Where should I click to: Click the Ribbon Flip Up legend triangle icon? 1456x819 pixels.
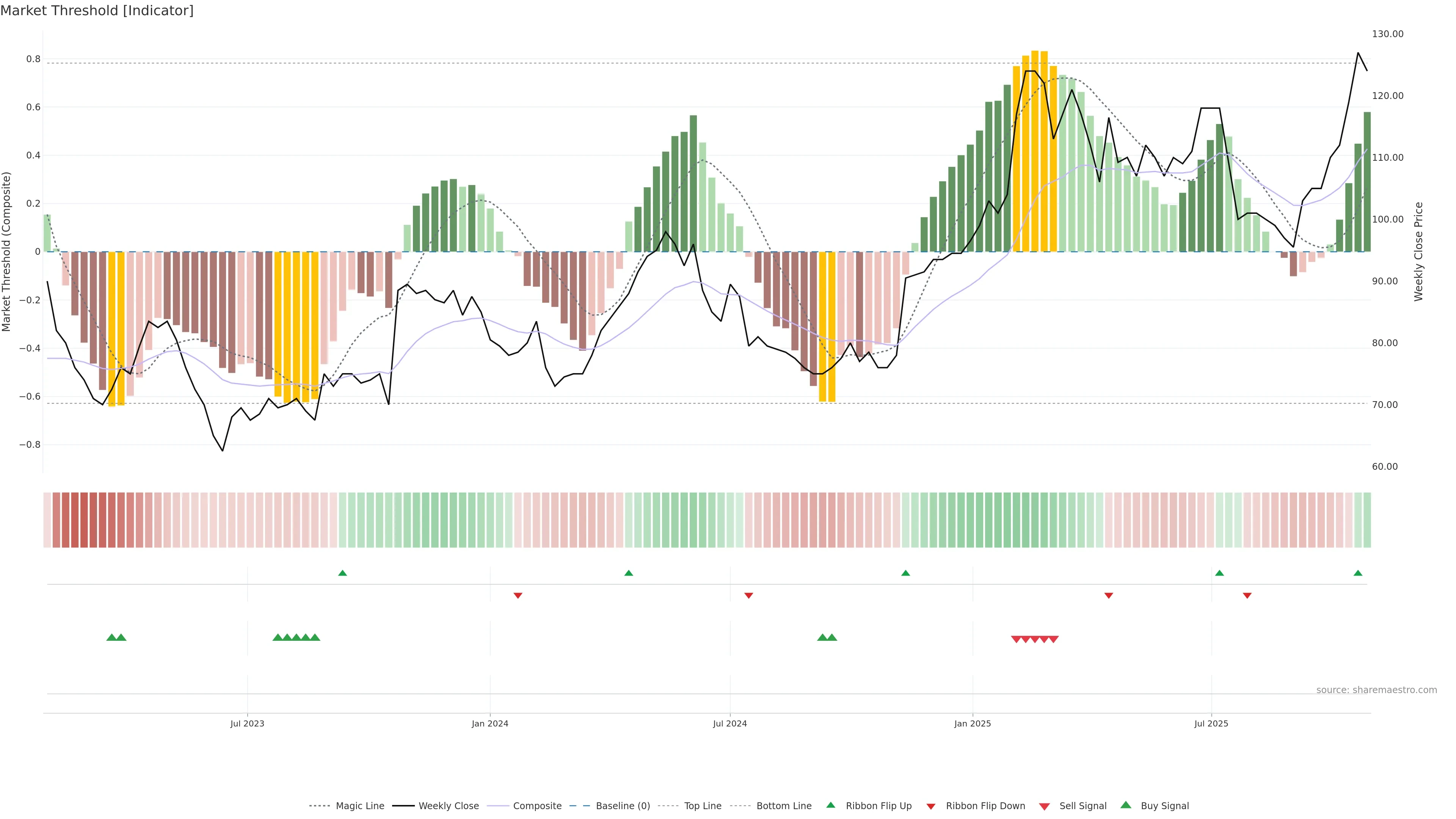(830, 805)
